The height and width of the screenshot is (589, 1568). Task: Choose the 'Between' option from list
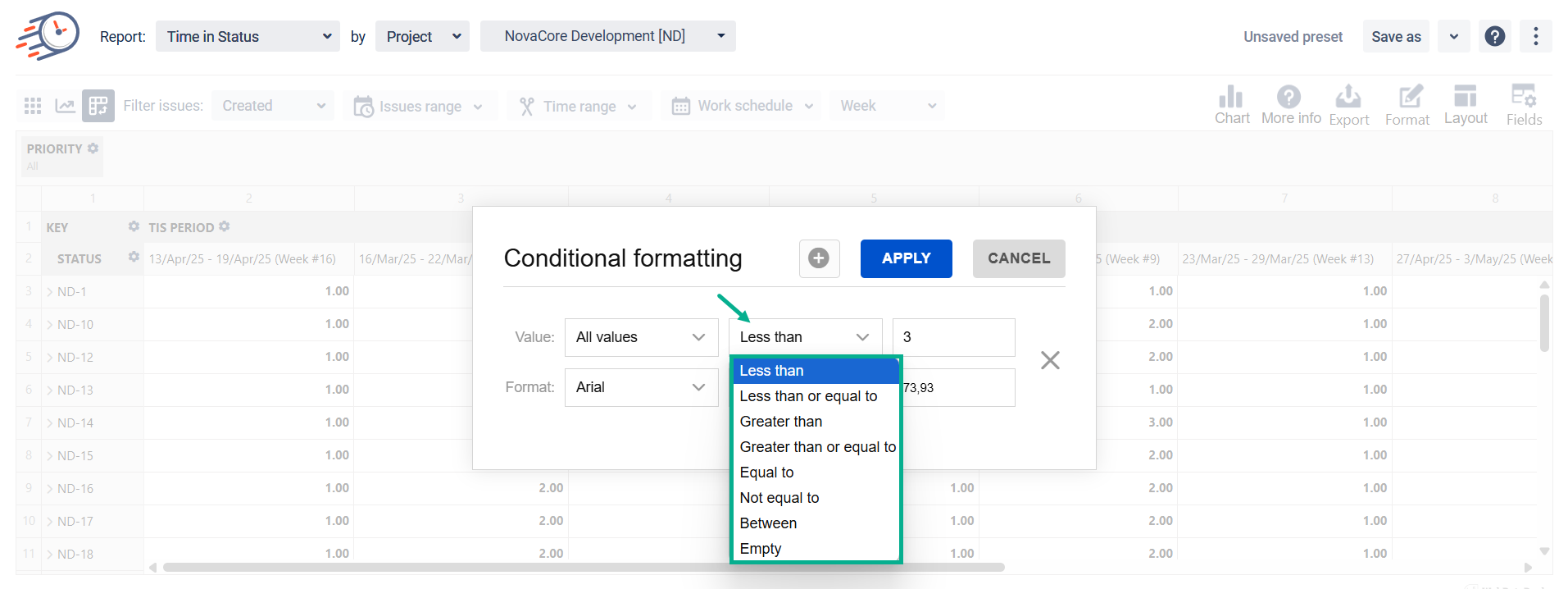(x=768, y=523)
